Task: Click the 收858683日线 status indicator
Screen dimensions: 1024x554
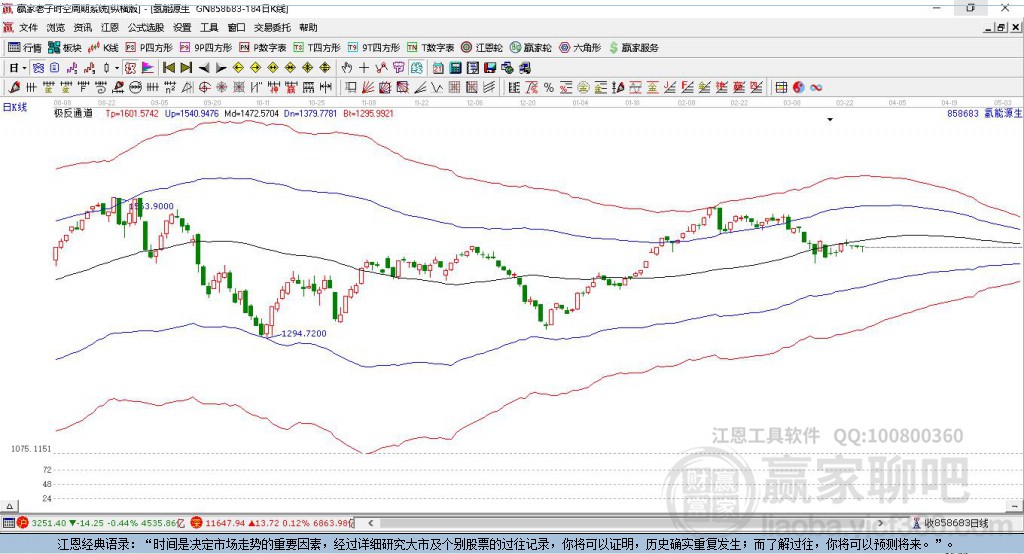Action: click(950, 523)
